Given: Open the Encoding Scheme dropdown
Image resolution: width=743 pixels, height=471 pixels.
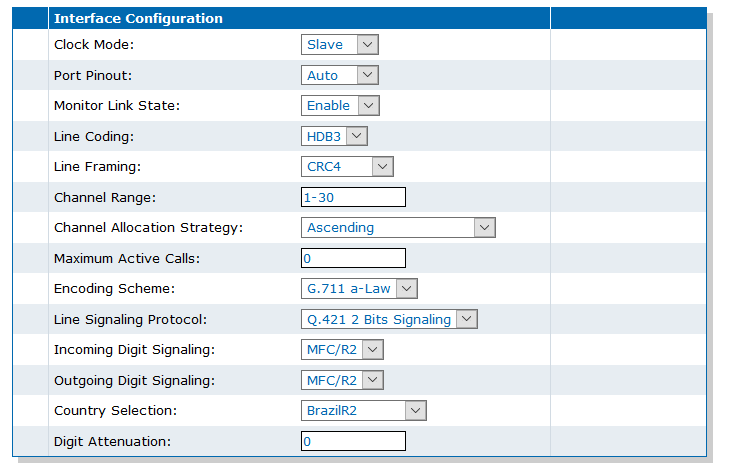Looking at the screenshot, I should pyautogui.click(x=359, y=289).
